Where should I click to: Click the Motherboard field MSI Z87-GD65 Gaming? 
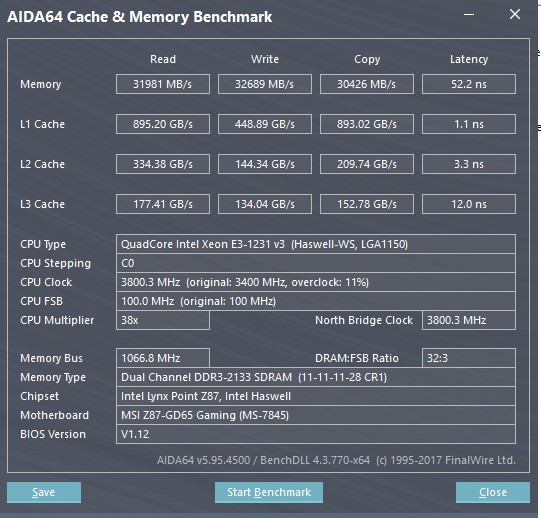(316, 415)
